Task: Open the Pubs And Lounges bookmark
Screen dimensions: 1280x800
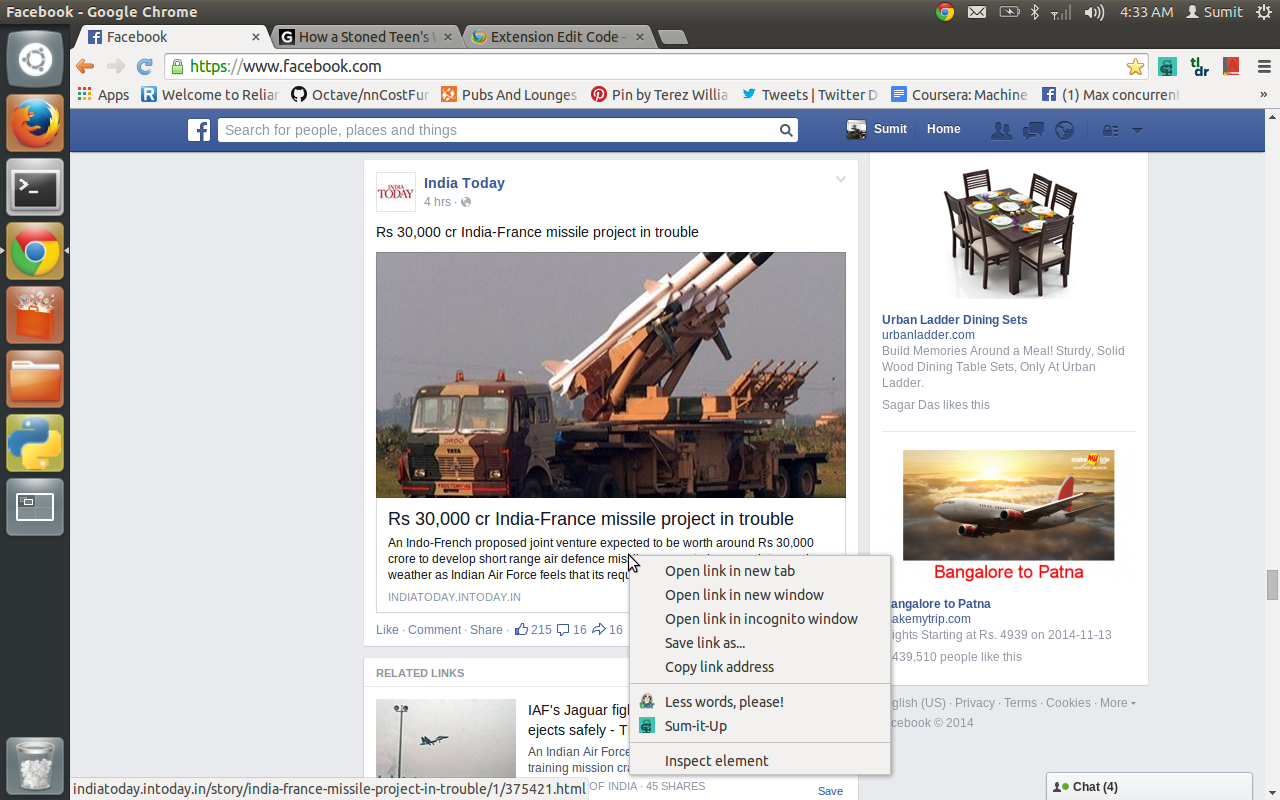Action: pos(509,95)
